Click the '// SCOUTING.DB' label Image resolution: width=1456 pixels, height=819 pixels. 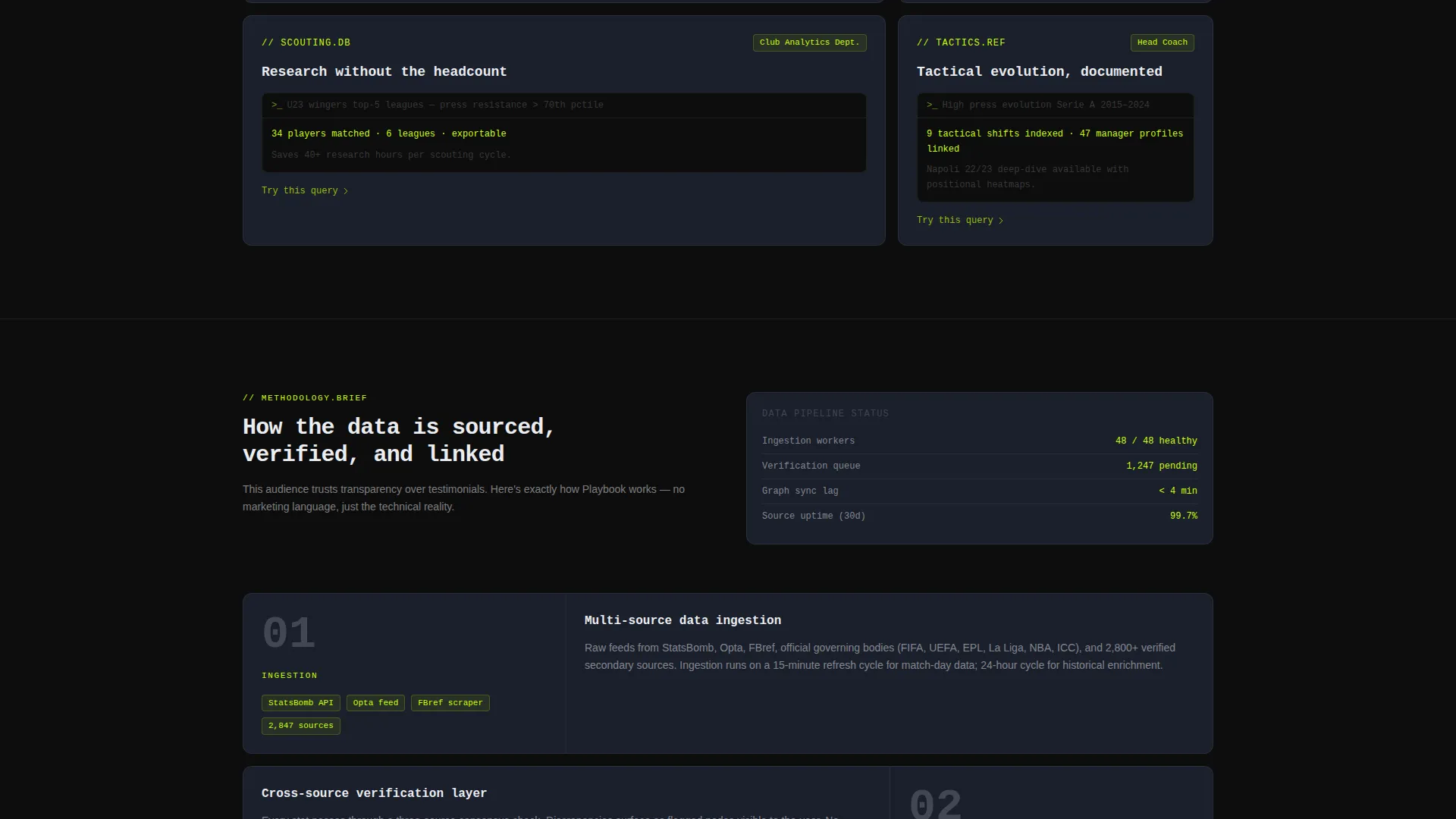point(306,42)
